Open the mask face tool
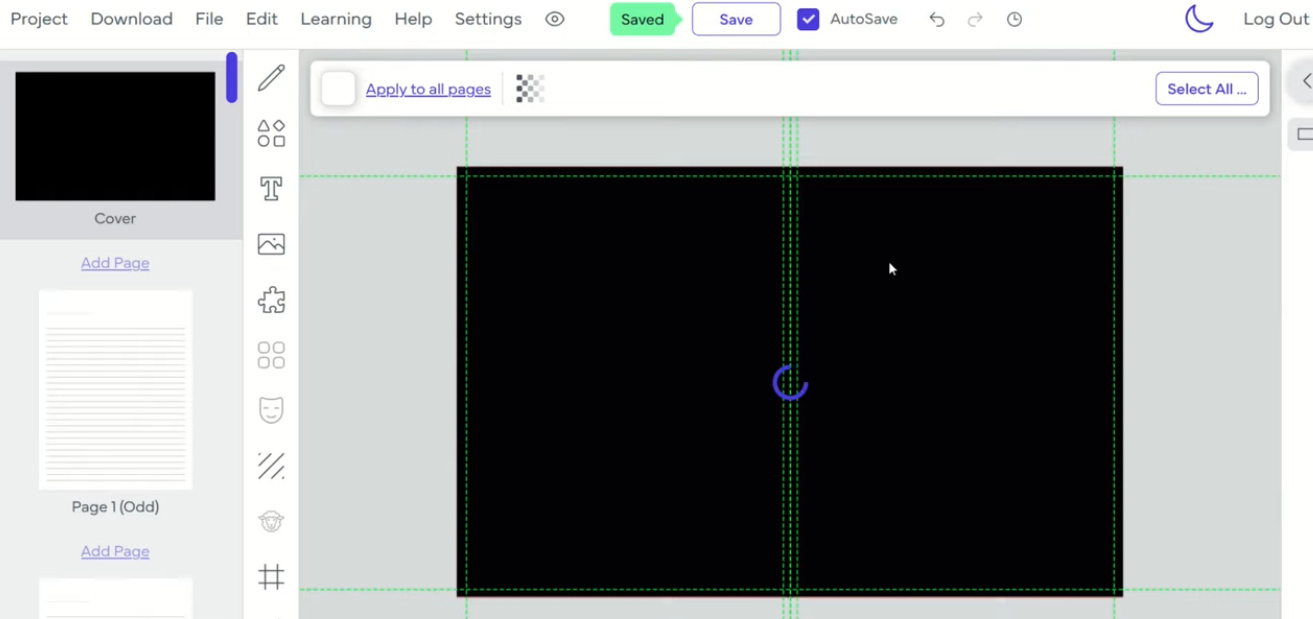 pos(271,410)
